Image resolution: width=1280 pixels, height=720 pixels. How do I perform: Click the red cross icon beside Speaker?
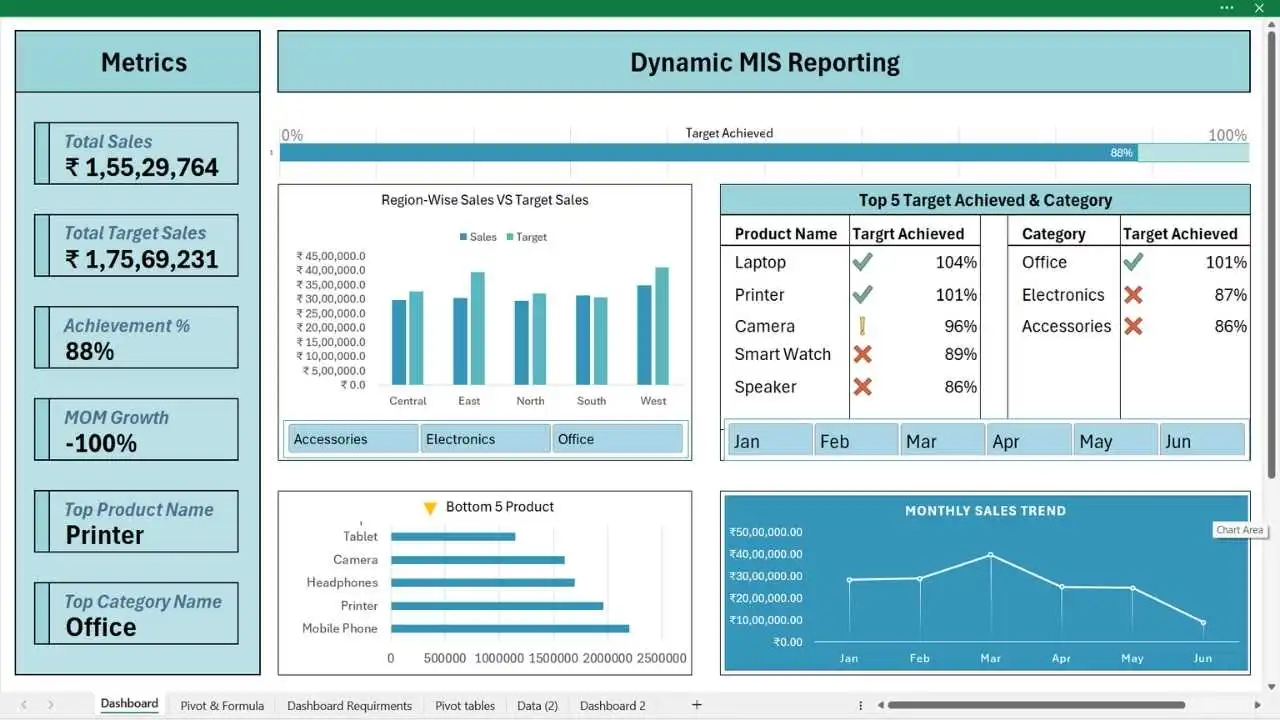(x=862, y=386)
